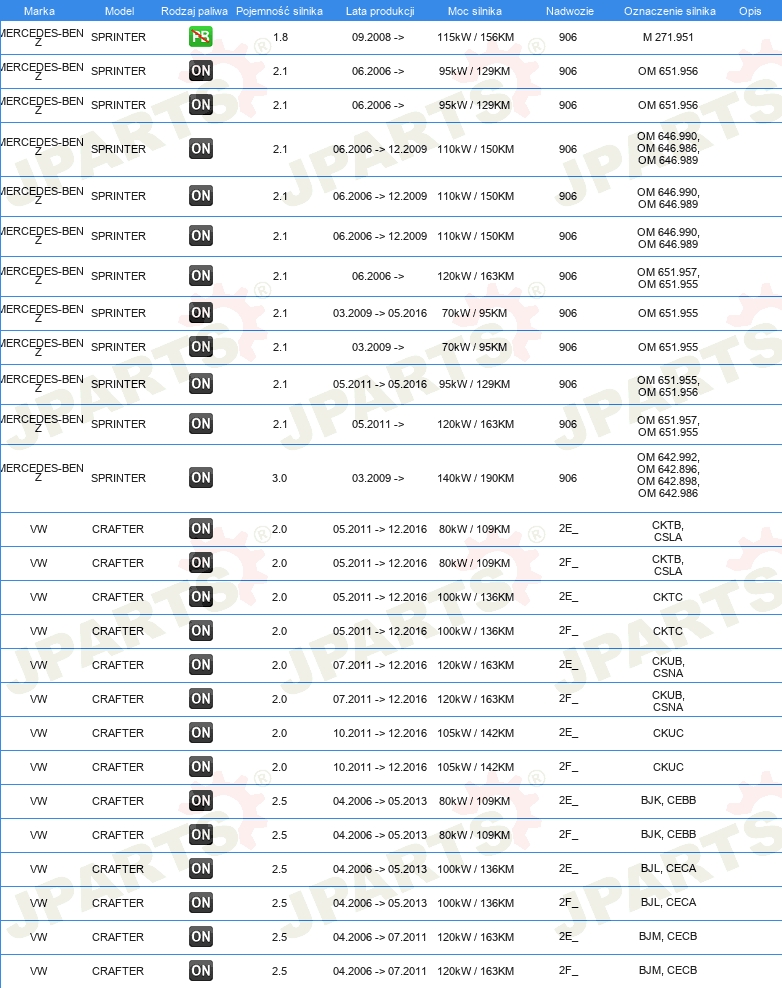Click the green PB petrol fuel icon
782x988 pixels.
click(x=200, y=37)
